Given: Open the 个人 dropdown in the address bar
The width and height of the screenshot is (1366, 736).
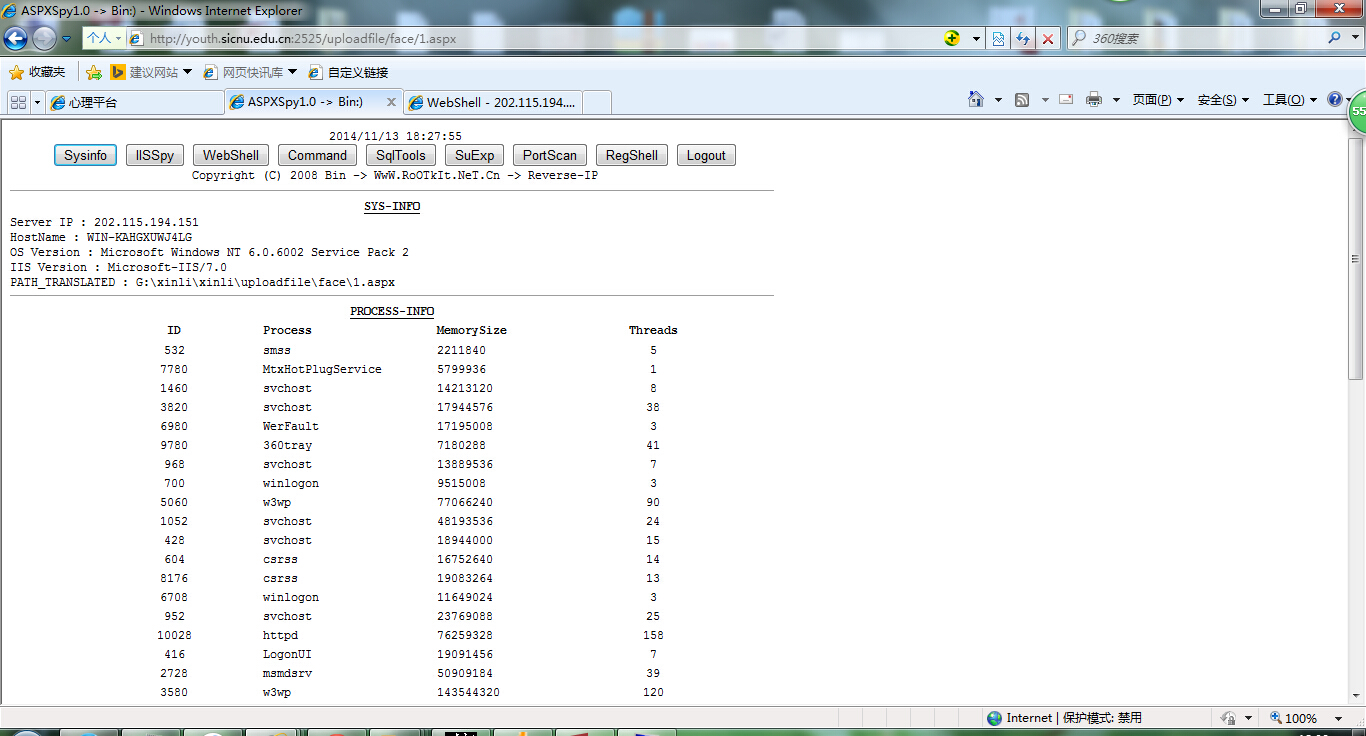Looking at the screenshot, I should click(x=103, y=38).
